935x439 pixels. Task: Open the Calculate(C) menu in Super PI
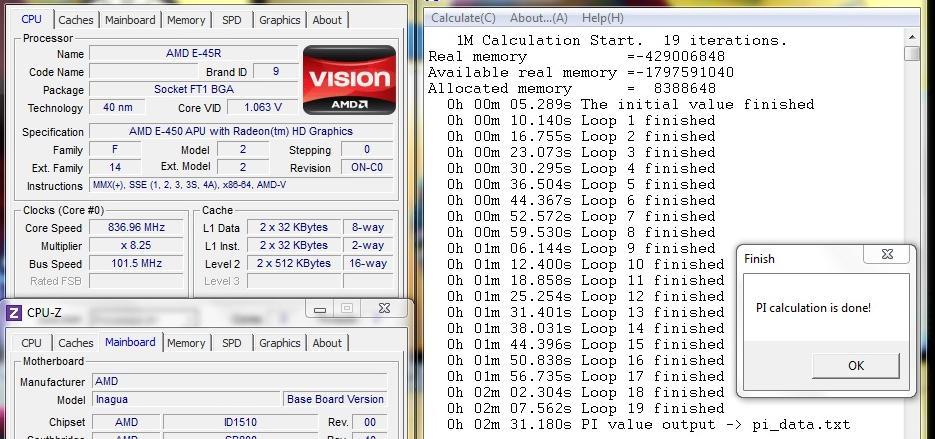pyautogui.click(x=463, y=18)
